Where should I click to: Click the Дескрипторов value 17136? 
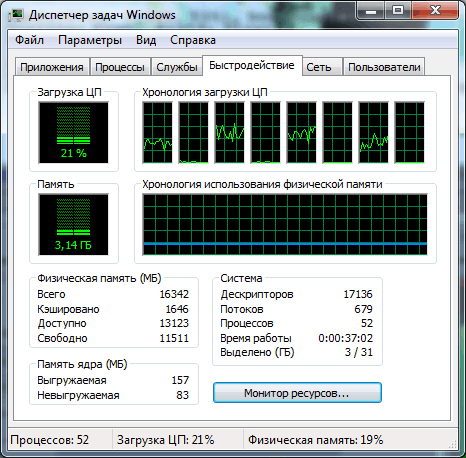[x=358, y=294]
